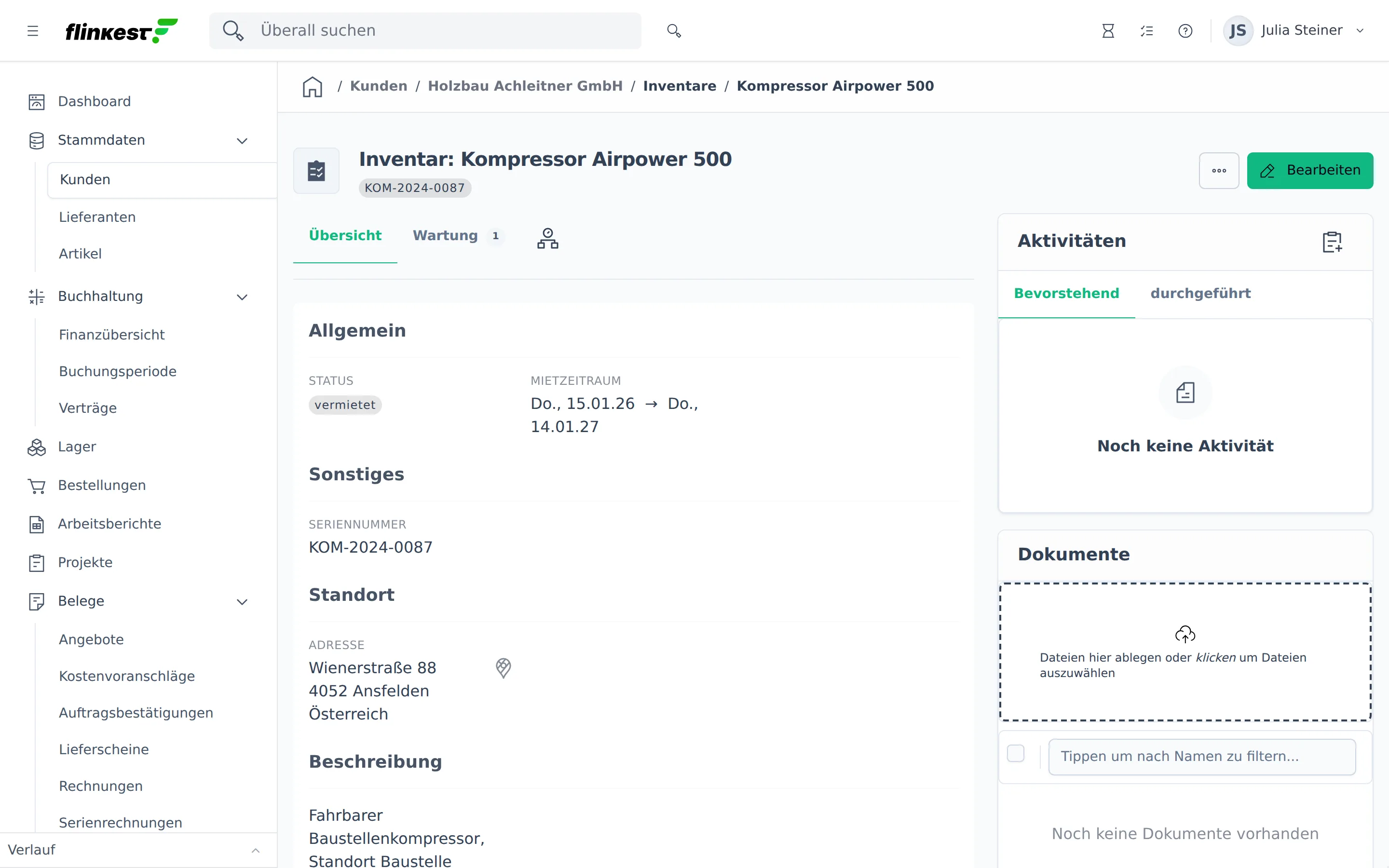Click the Projekte clipboard icon
1389x868 pixels.
[37, 563]
